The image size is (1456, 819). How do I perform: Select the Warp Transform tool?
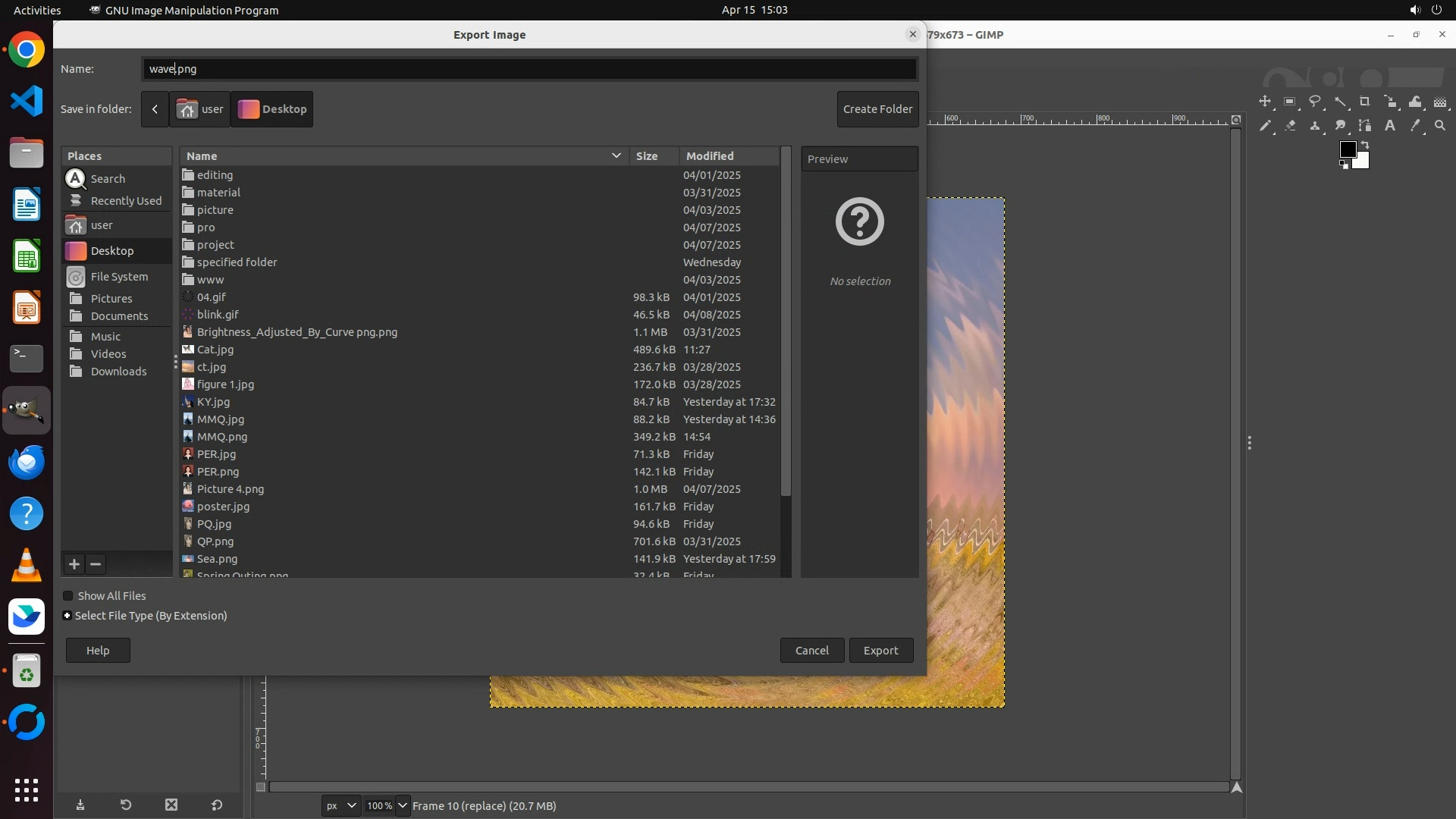(x=1415, y=102)
